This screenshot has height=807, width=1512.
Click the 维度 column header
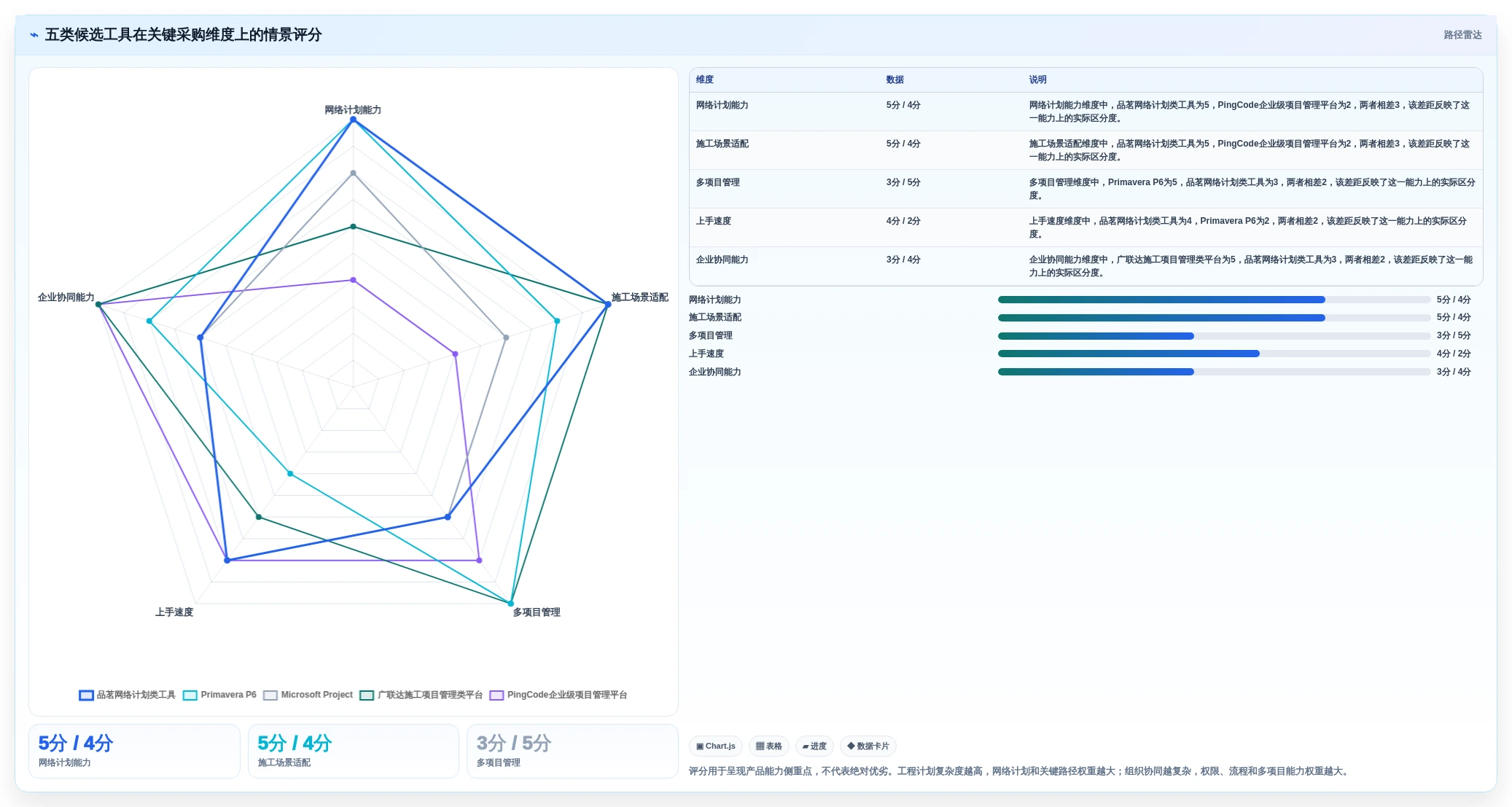click(x=705, y=79)
